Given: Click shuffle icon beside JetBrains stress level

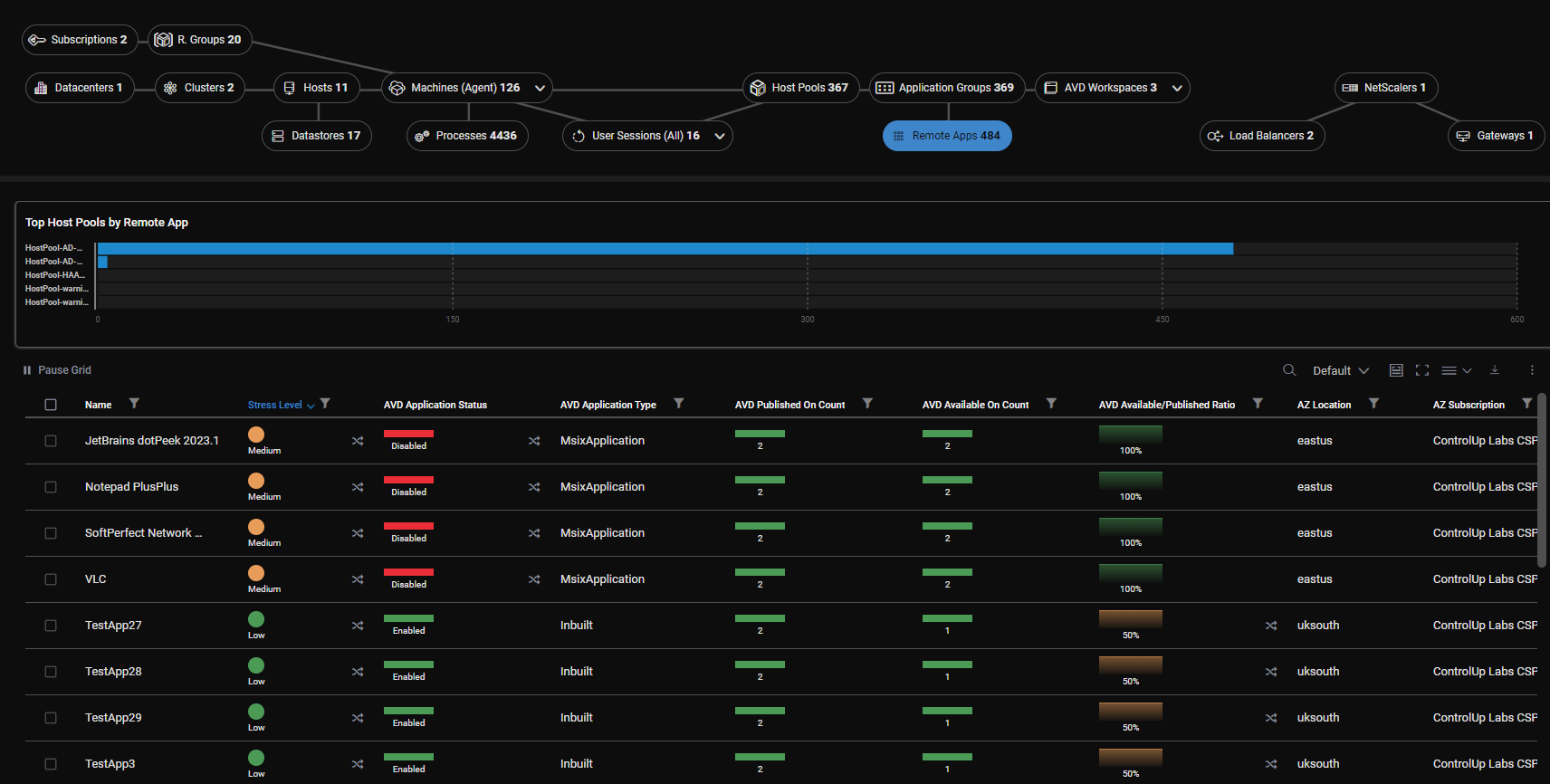Looking at the screenshot, I should (x=358, y=441).
